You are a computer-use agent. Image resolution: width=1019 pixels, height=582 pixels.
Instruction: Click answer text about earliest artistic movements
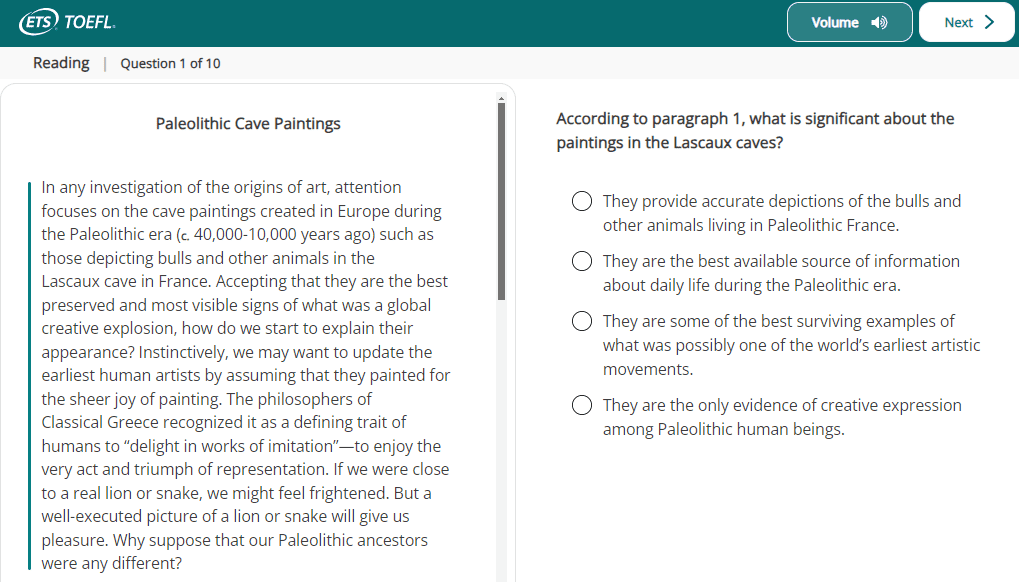792,345
